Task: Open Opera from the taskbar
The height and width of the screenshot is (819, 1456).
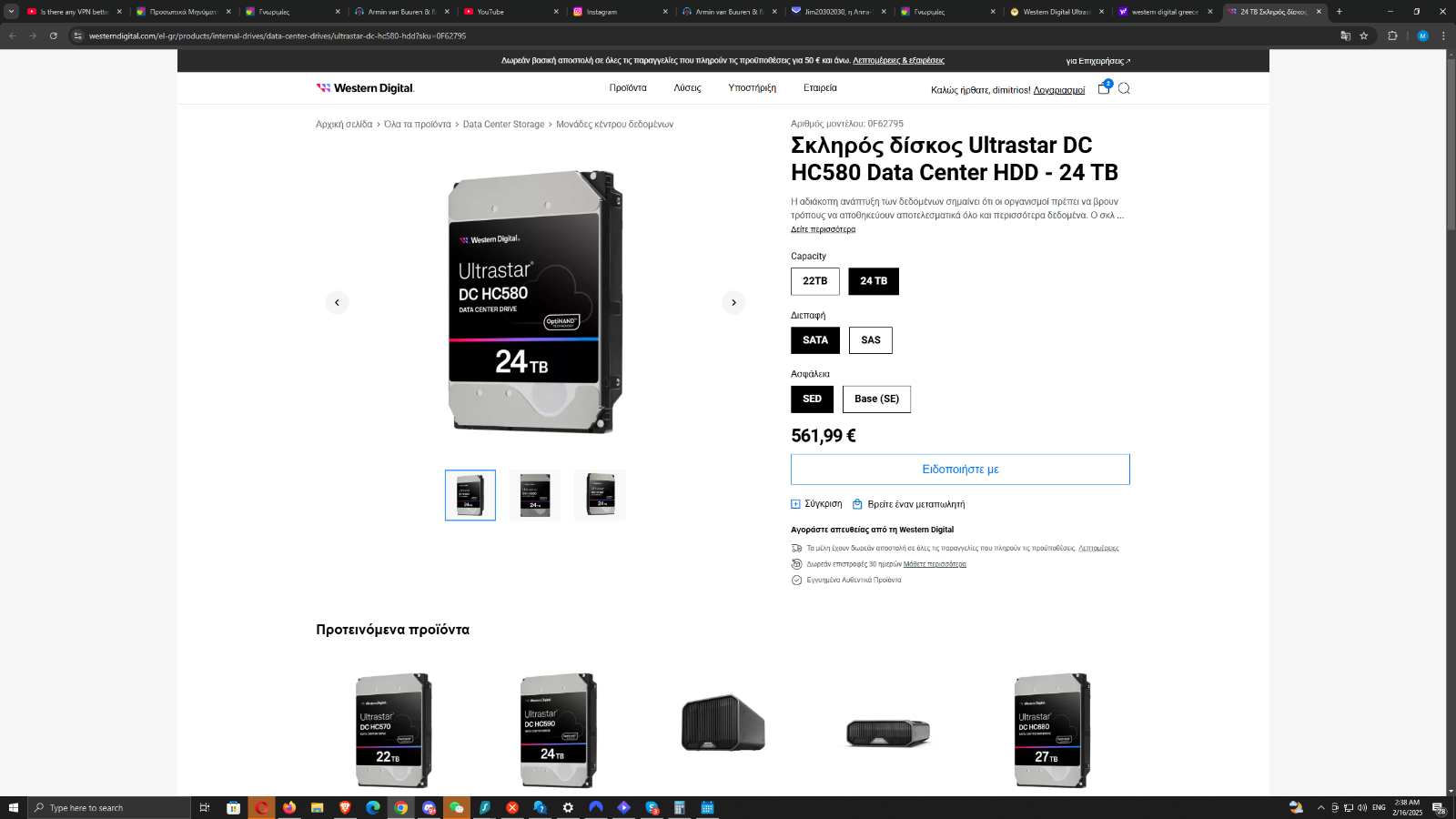Action: [x=261, y=807]
